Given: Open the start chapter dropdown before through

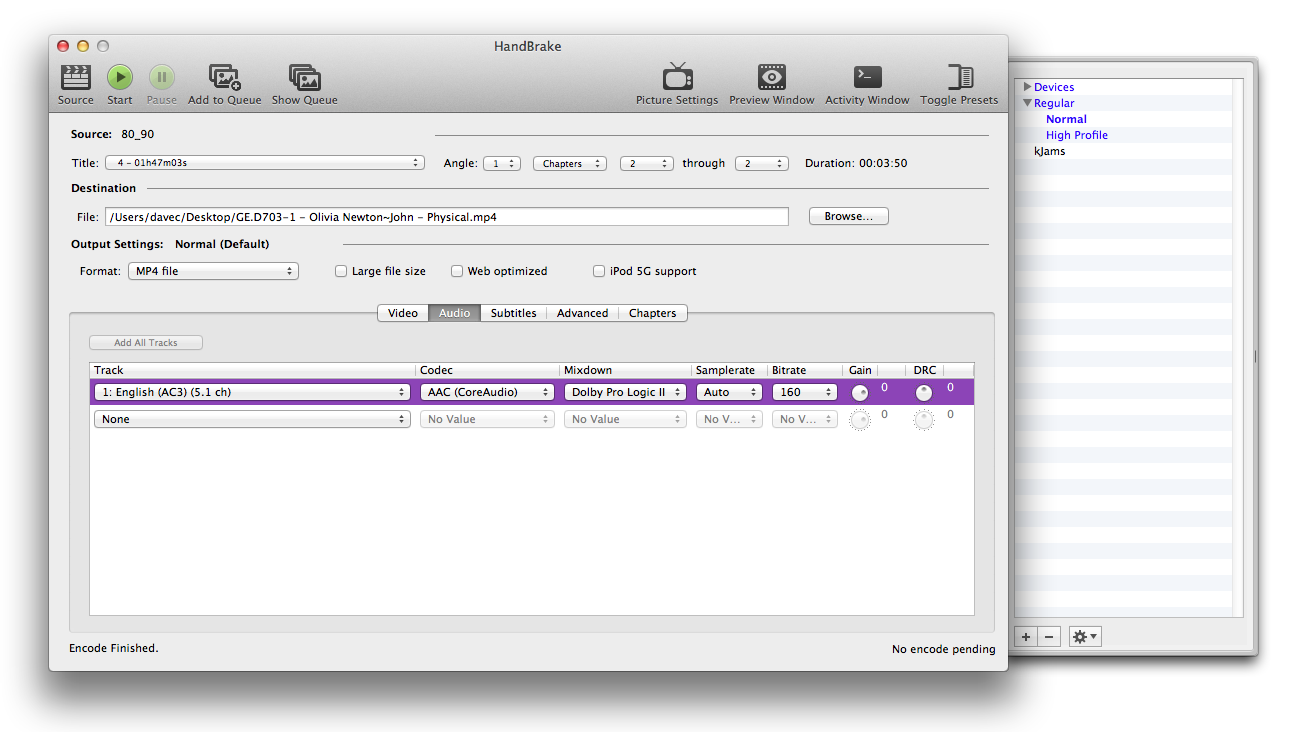Looking at the screenshot, I should (646, 163).
